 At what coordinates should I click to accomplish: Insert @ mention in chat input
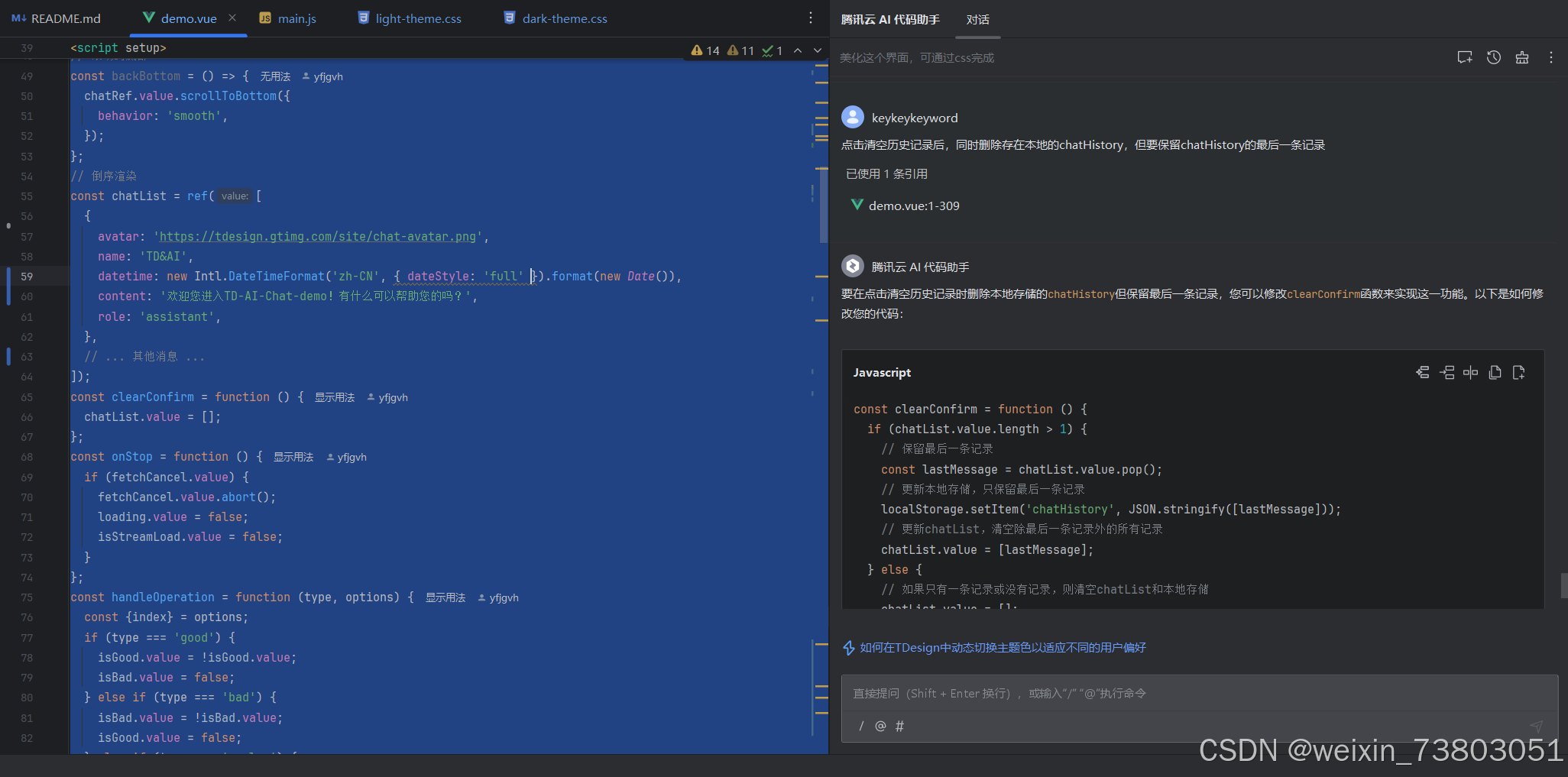tap(880, 726)
